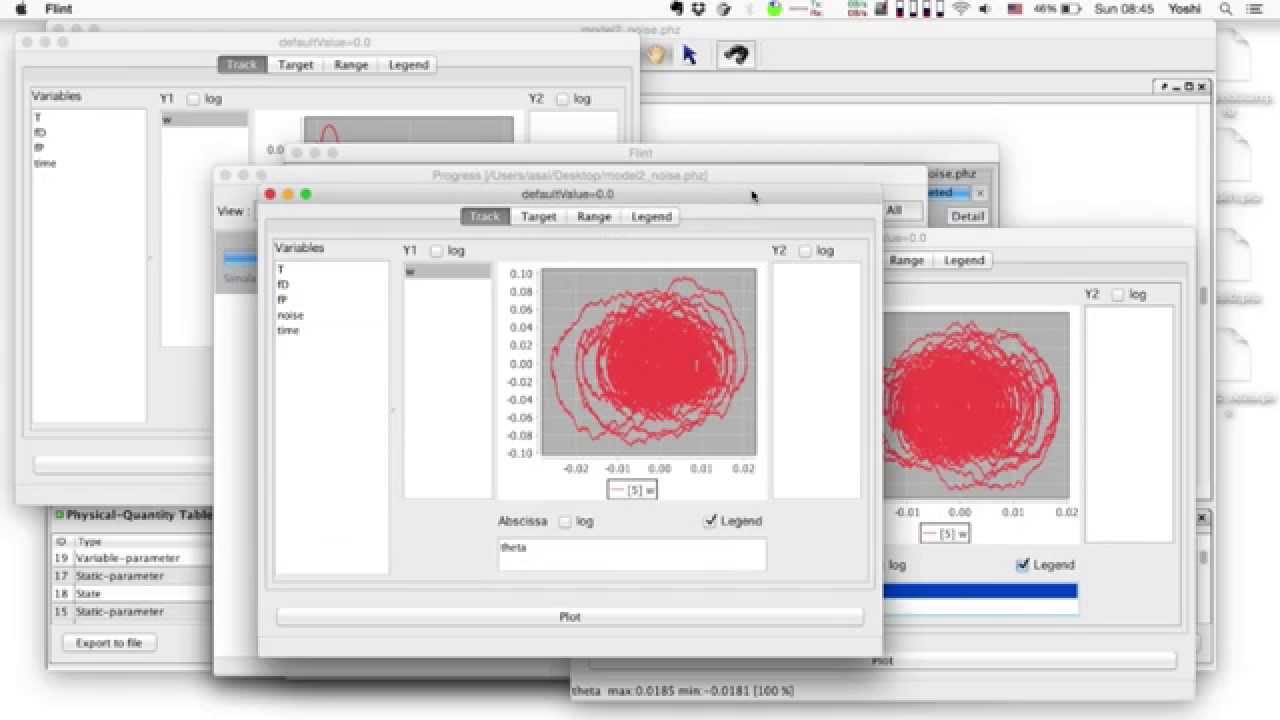The width and height of the screenshot is (1280, 720).
Task: Click Plot button in front window
Action: [569, 617]
